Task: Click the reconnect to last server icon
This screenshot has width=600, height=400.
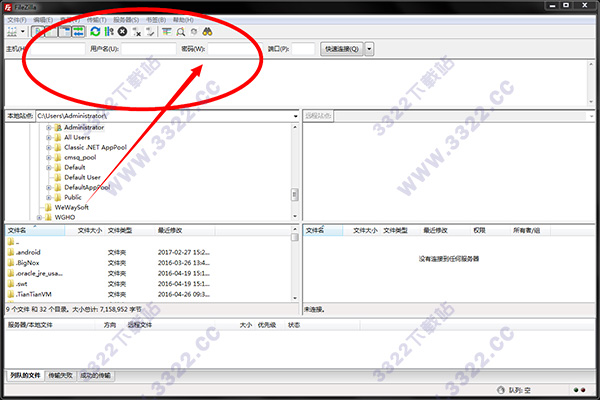Action: tap(150, 32)
